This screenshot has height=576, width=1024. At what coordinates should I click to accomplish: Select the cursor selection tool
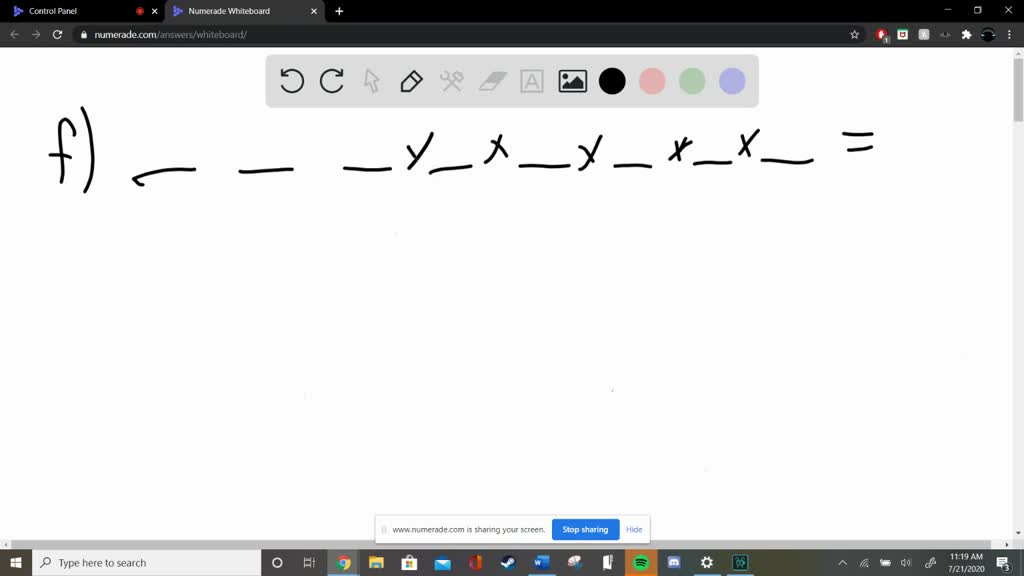371,81
